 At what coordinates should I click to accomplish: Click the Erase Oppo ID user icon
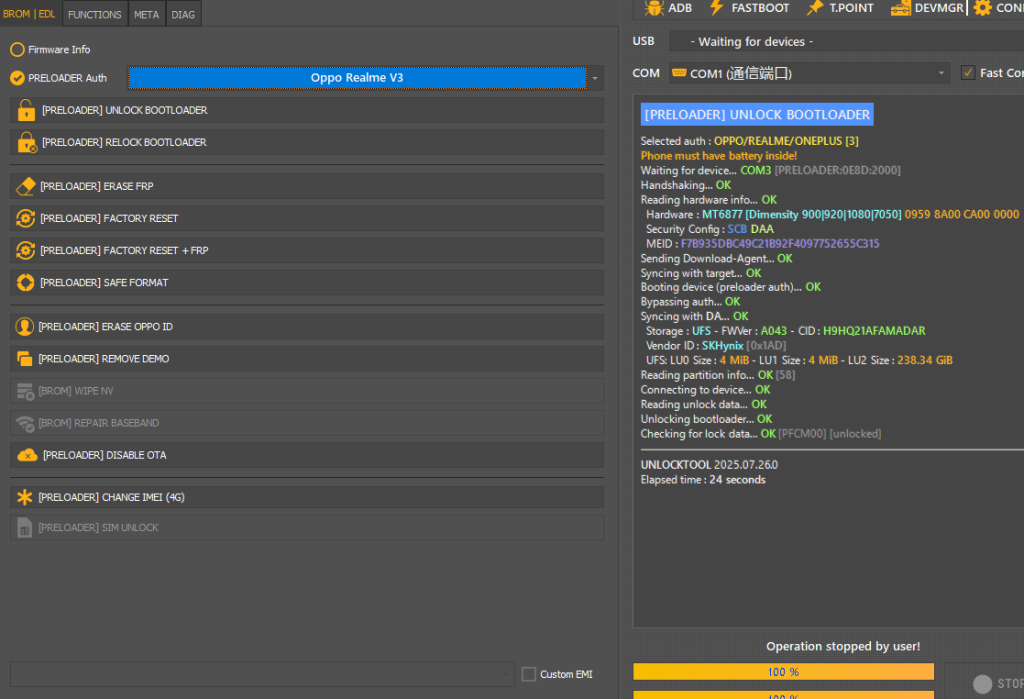24,327
